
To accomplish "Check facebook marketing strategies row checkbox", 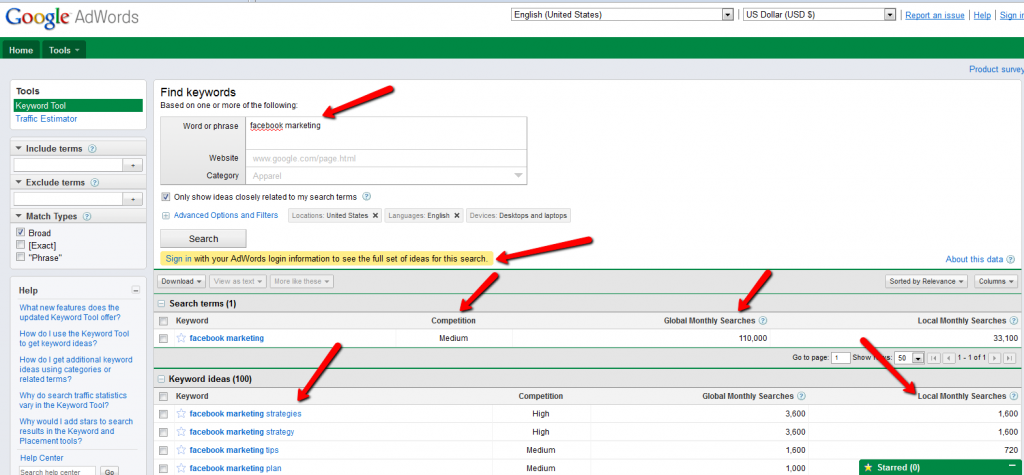I will pos(163,414).
